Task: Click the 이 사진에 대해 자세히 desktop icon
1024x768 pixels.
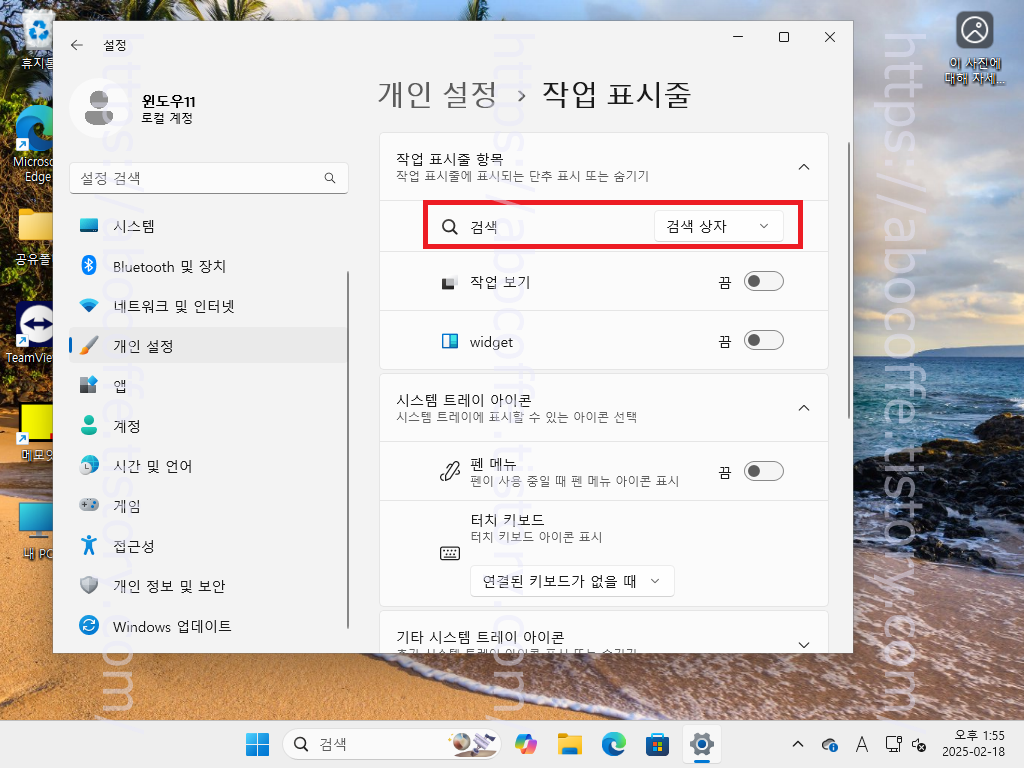Action: [x=974, y=48]
